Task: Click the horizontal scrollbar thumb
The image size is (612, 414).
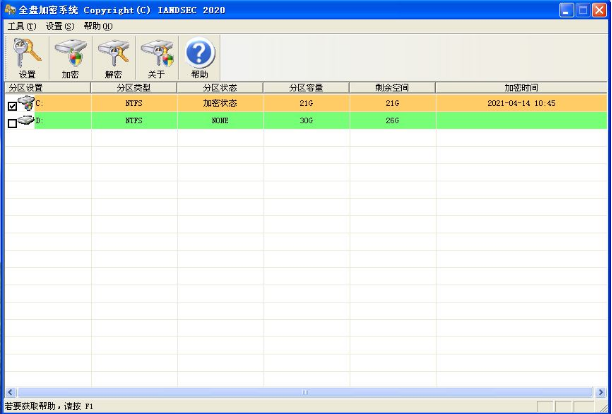Action: click(305, 392)
